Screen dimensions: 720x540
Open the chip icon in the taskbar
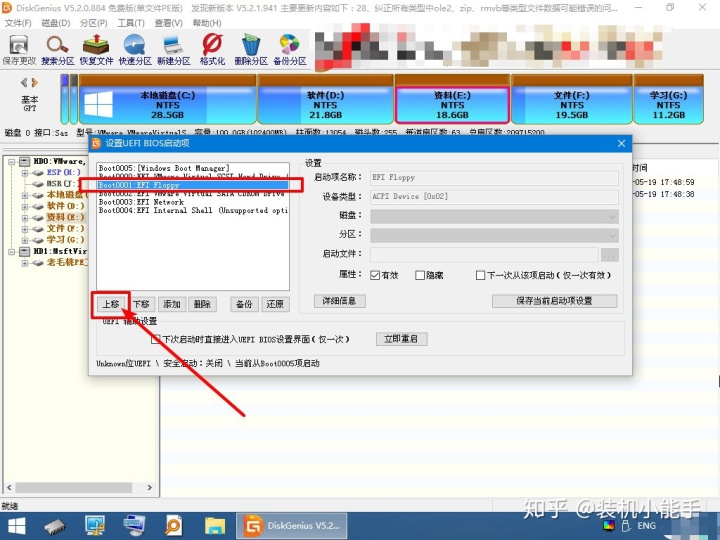coord(55,526)
